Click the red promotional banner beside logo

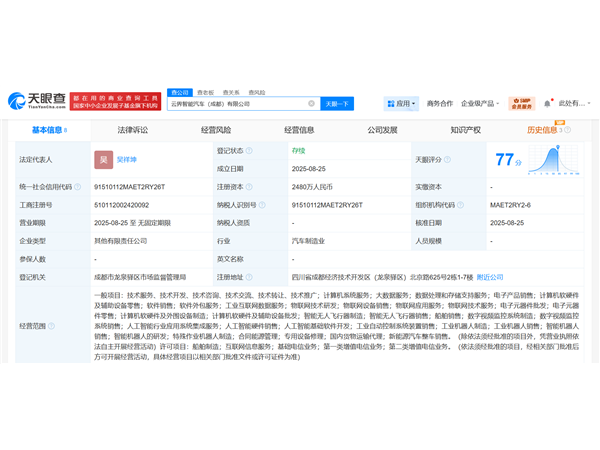pos(116,101)
